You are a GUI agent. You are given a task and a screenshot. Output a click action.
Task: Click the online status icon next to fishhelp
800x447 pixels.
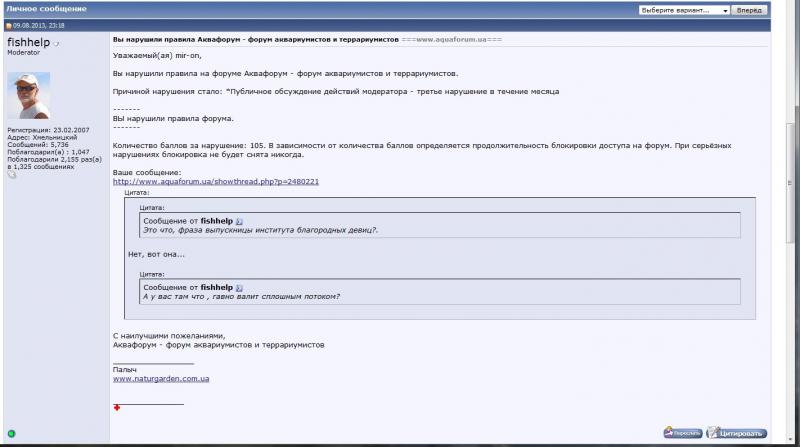(x=57, y=44)
